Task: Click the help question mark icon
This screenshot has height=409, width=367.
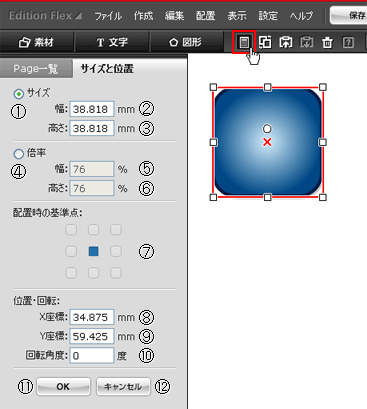Action: (x=348, y=42)
